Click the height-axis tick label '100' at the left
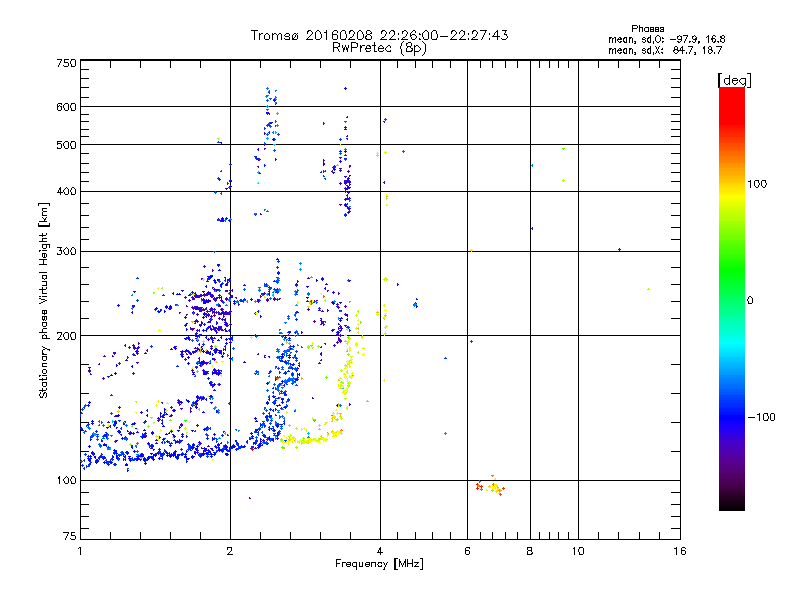The width and height of the screenshot is (800, 600). point(66,481)
